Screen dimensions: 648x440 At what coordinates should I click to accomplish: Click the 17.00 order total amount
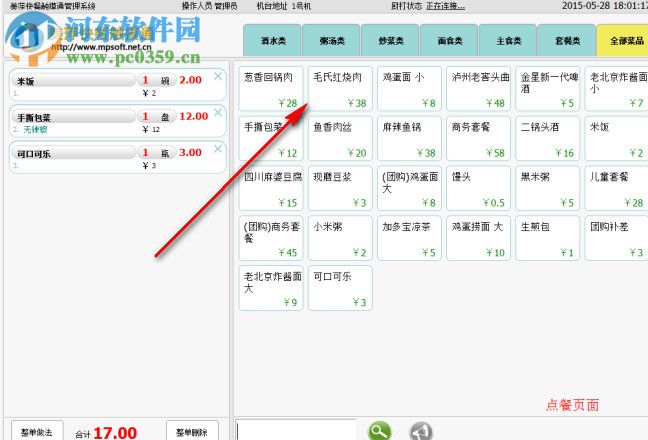pos(115,433)
